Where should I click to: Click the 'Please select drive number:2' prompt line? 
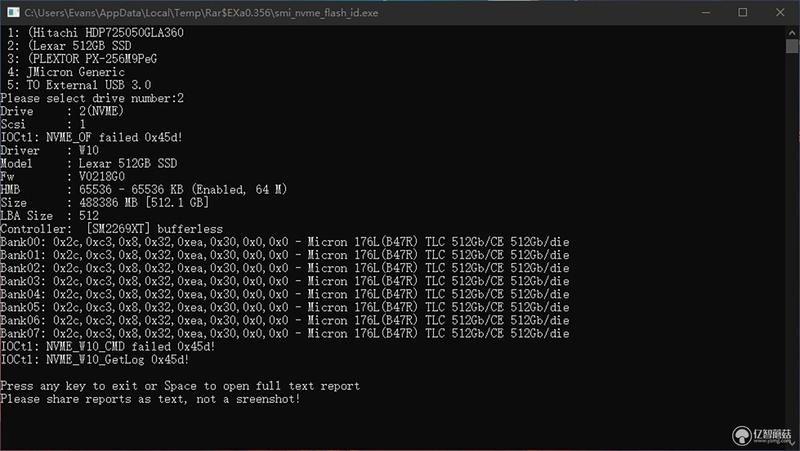pos(92,98)
